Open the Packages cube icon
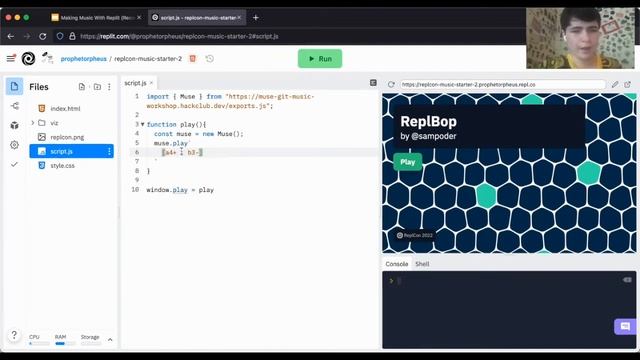640x360 pixels. (x=15, y=125)
